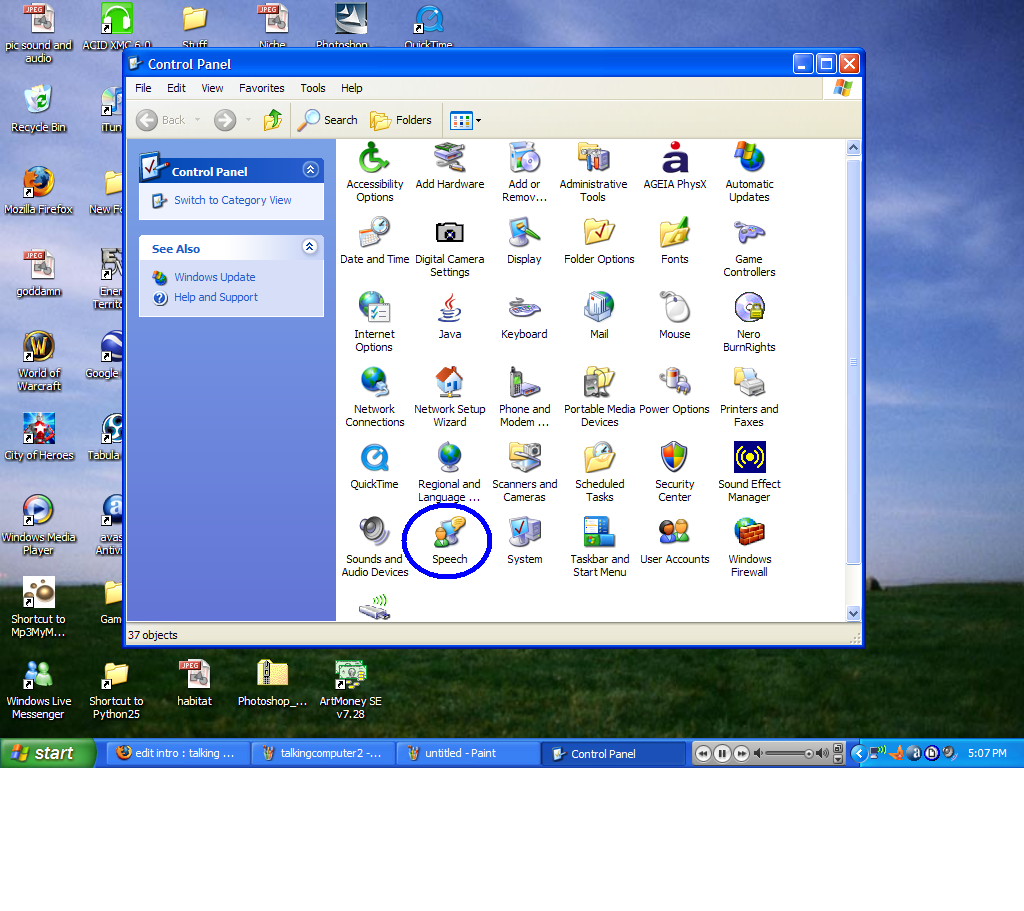Collapse the Control Panel sidebar section
Viewport: 1024px width, 911px height.
[310, 171]
